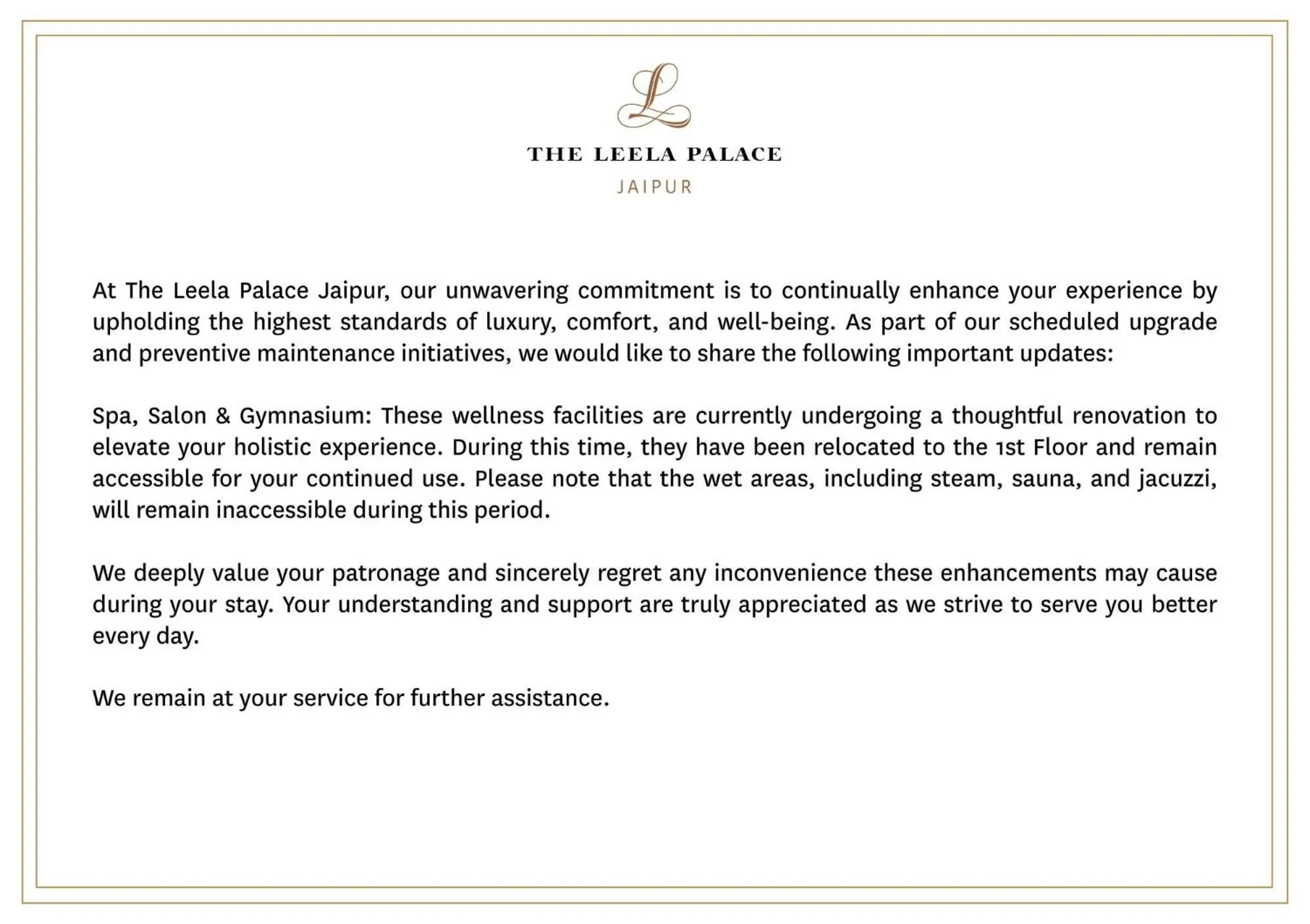
Task: Click the phrase "thoughtful renovation"
Action: tap(1068, 415)
